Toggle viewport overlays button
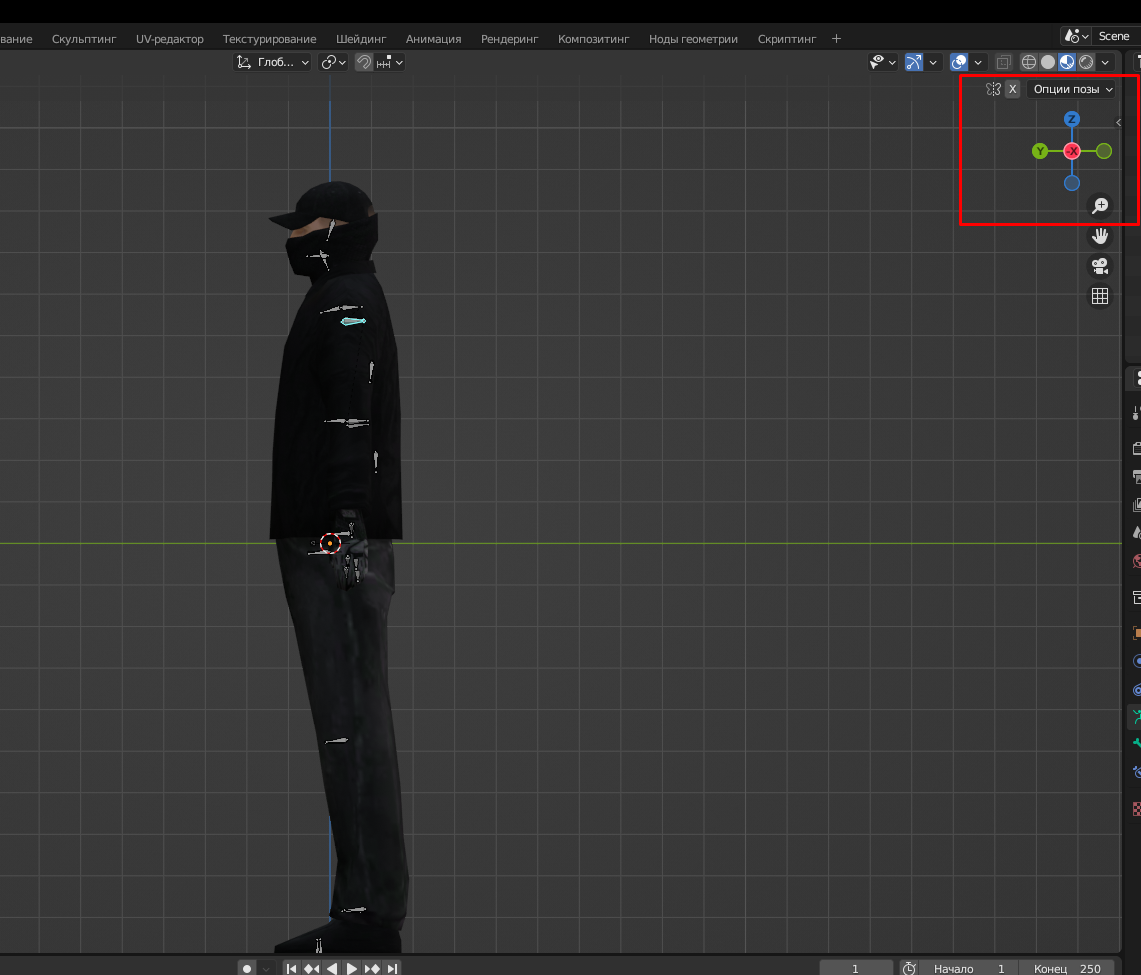 (x=958, y=62)
